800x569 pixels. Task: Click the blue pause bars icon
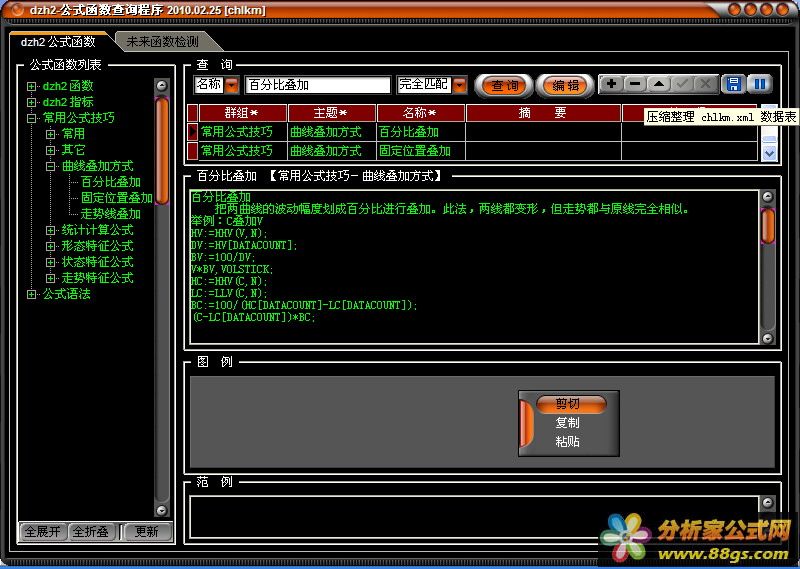coord(760,84)
